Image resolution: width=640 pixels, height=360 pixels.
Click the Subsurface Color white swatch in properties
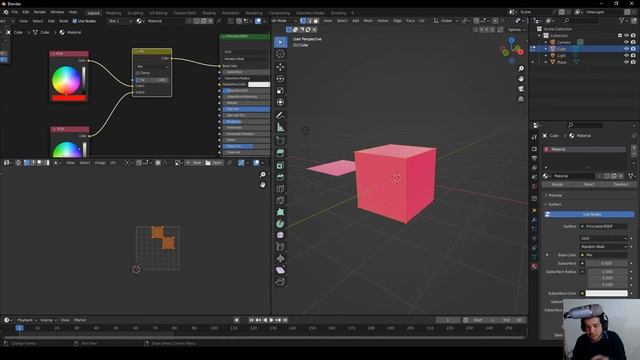607,293
